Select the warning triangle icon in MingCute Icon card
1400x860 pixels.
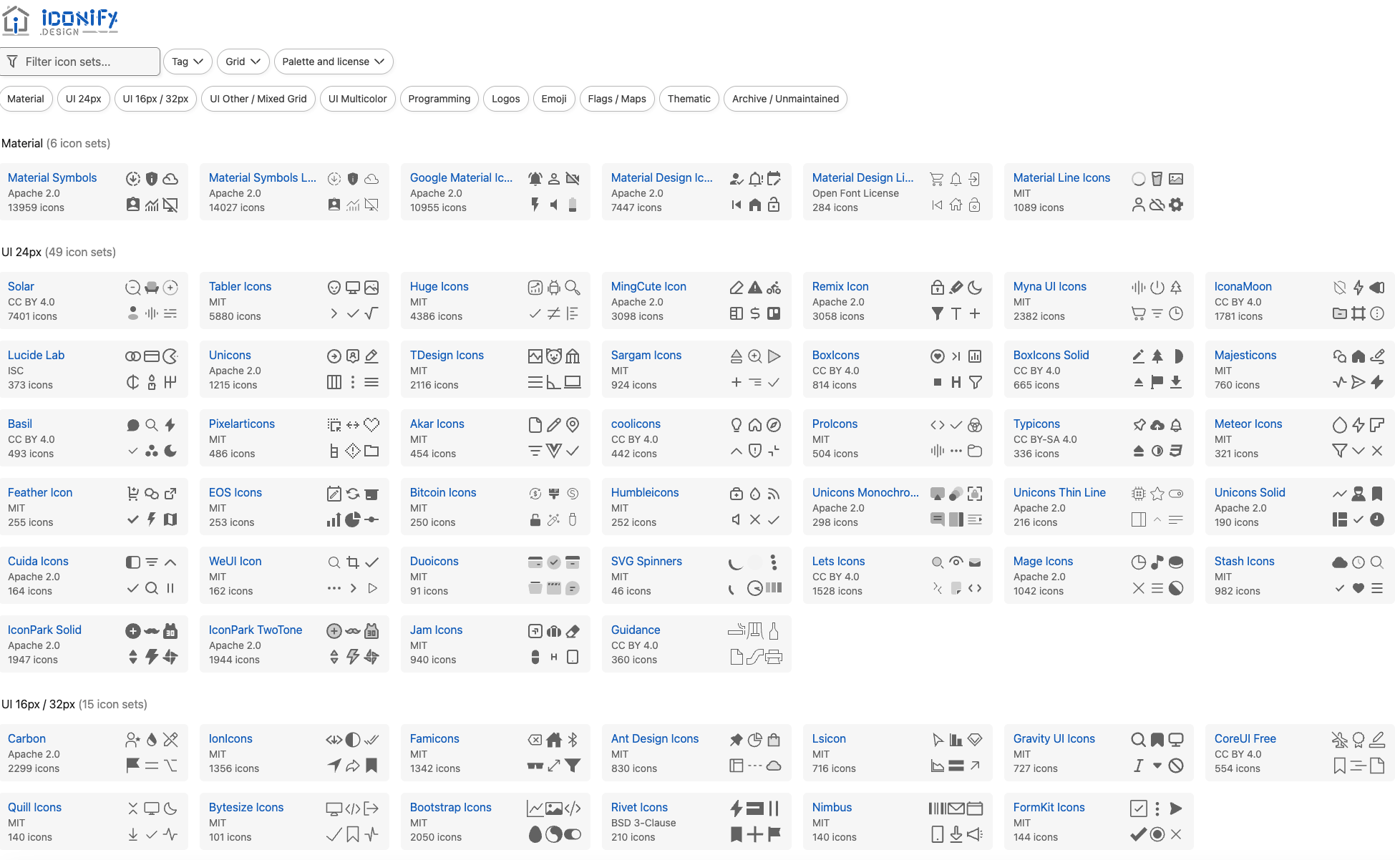click(755, 288)
